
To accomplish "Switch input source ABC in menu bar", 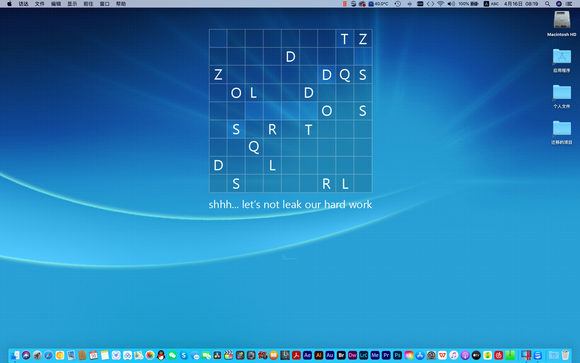I will (x=491, y=4).
